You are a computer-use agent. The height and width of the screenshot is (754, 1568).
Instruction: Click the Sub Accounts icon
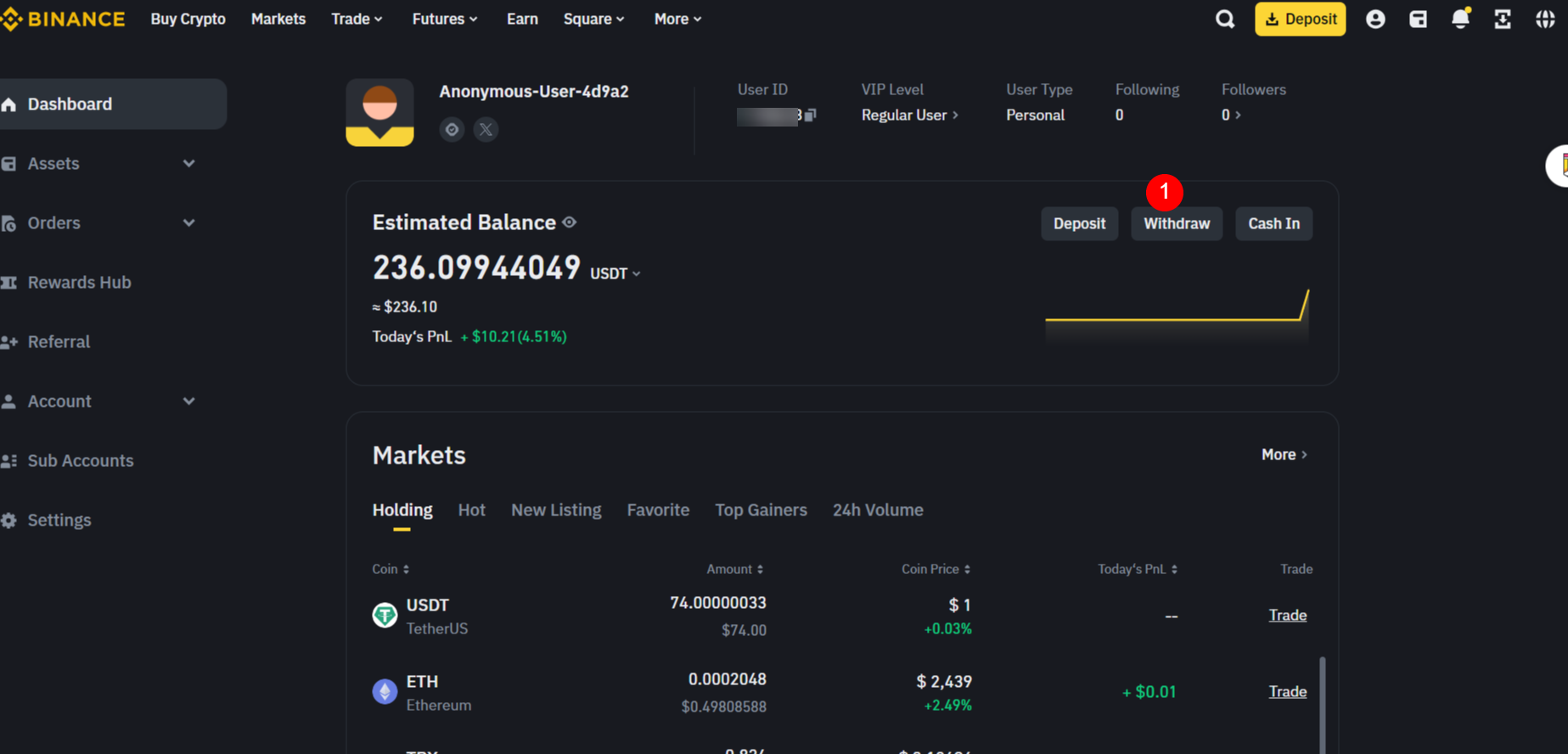pos(8,461)
